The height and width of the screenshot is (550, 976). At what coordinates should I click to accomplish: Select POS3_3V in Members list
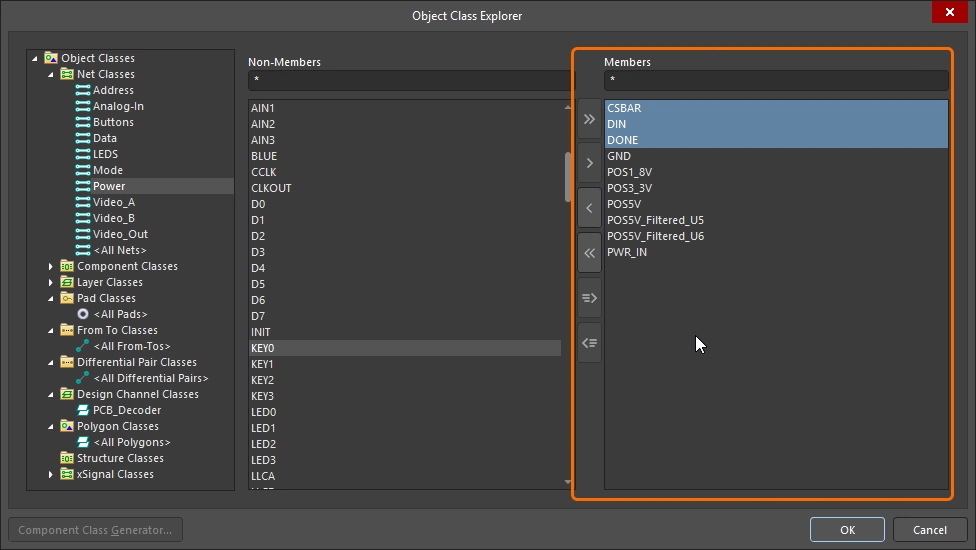coord(629,188)
